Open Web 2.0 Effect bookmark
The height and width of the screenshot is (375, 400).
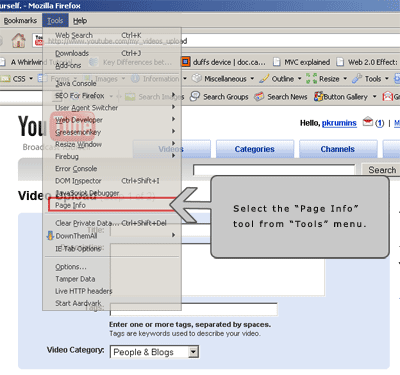pyautogui.click(x=367, y=62)
